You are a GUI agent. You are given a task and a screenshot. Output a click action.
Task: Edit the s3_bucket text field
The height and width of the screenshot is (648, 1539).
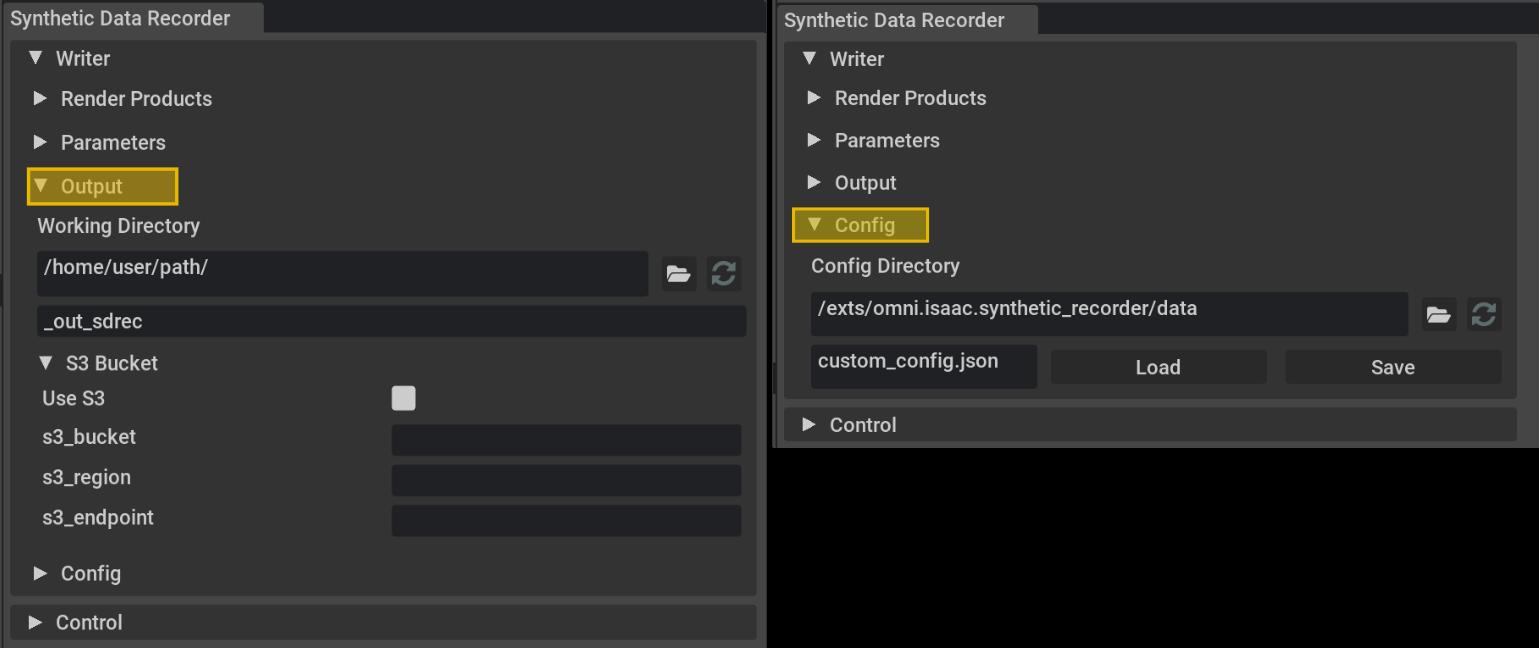click(566, 439)
